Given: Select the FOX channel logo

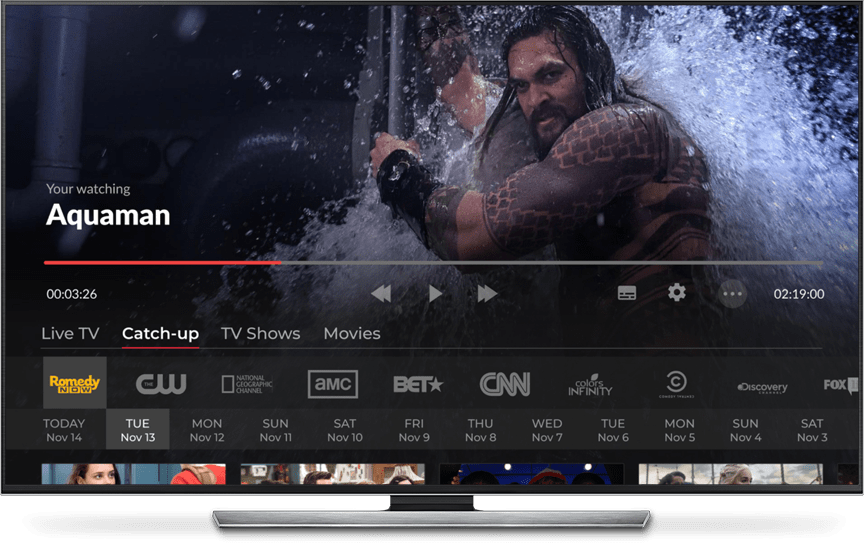Looking at the screenshot, I should point(841,385).
